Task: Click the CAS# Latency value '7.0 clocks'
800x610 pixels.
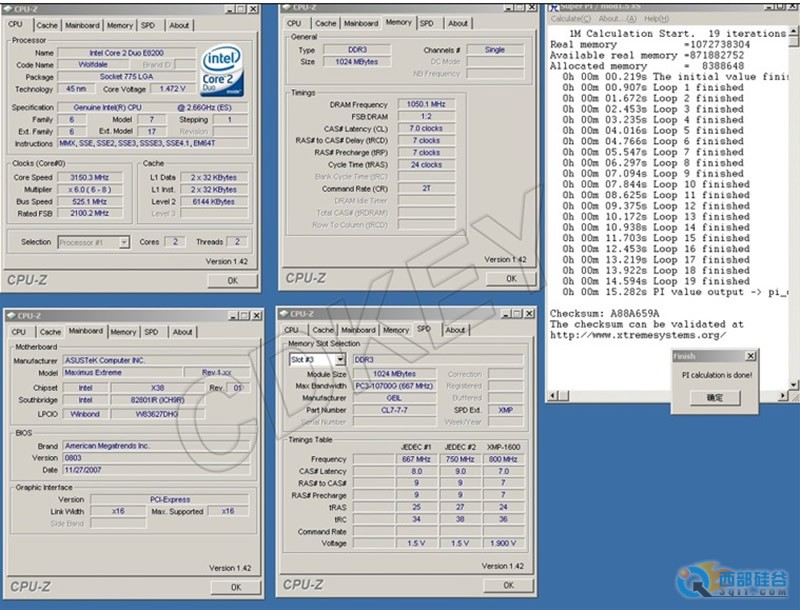Action: (x=426, y=129)
